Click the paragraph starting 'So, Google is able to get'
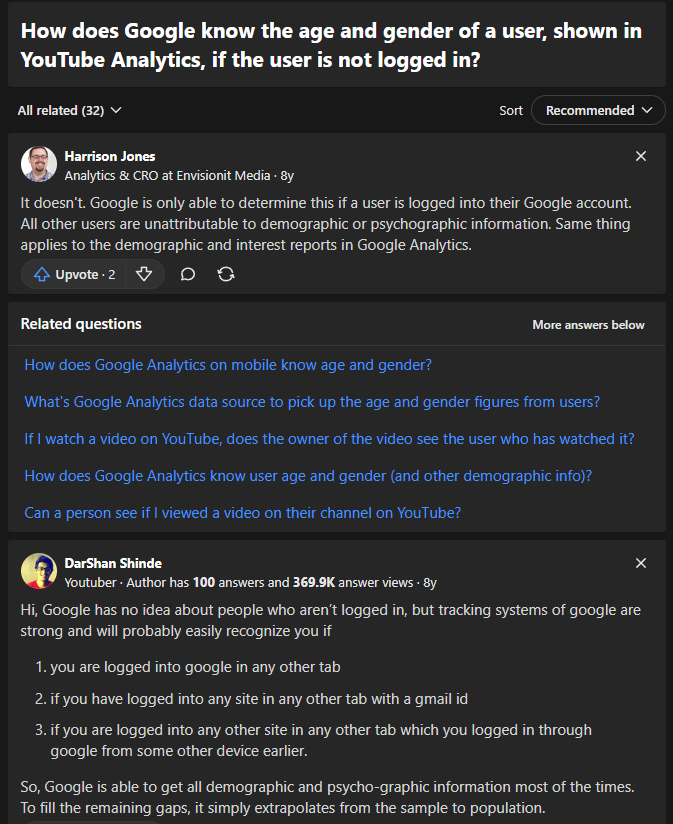 [327, 797]
